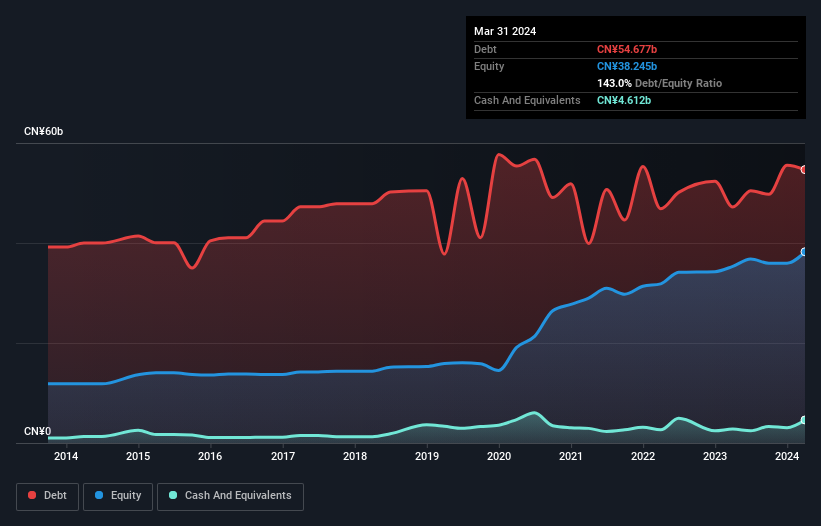Screen dimensions: 821x526
Task: Click the CN¥38.245b equity value
Action: click(x=627, y=66)
